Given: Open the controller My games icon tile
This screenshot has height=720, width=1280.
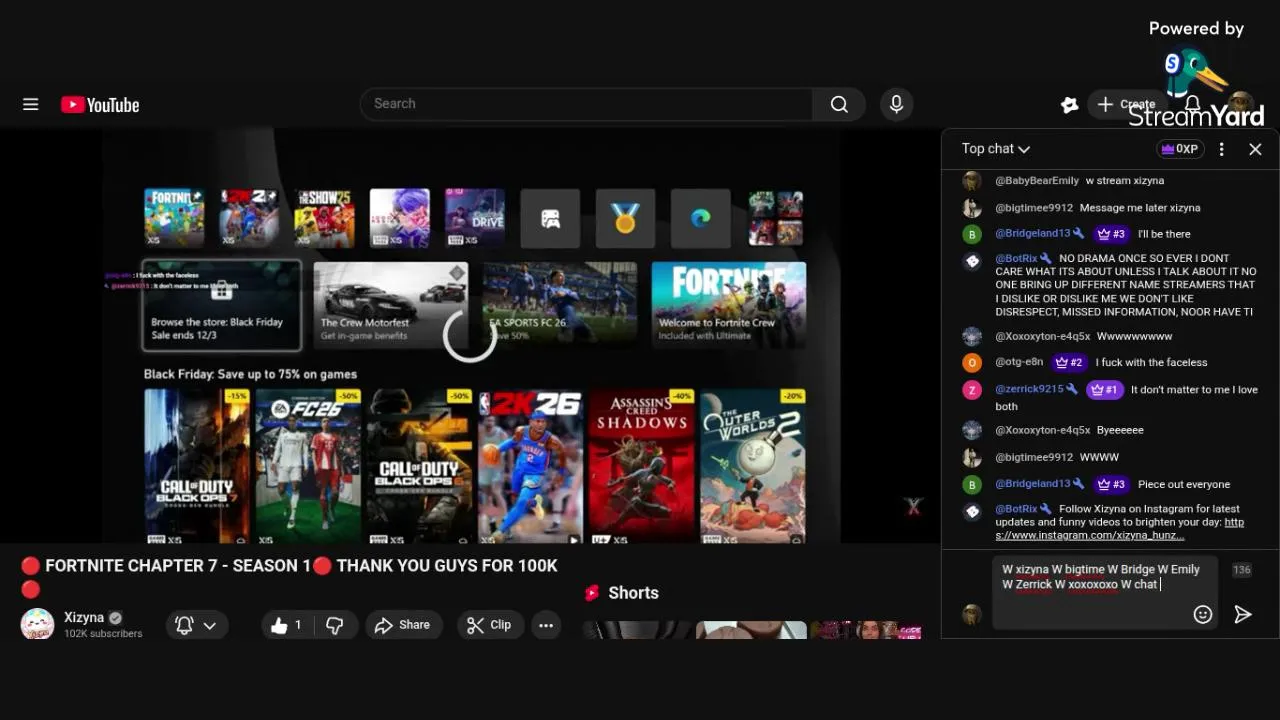Looking at the screenshot, I should pyautogui.click(x=550, y=218).
